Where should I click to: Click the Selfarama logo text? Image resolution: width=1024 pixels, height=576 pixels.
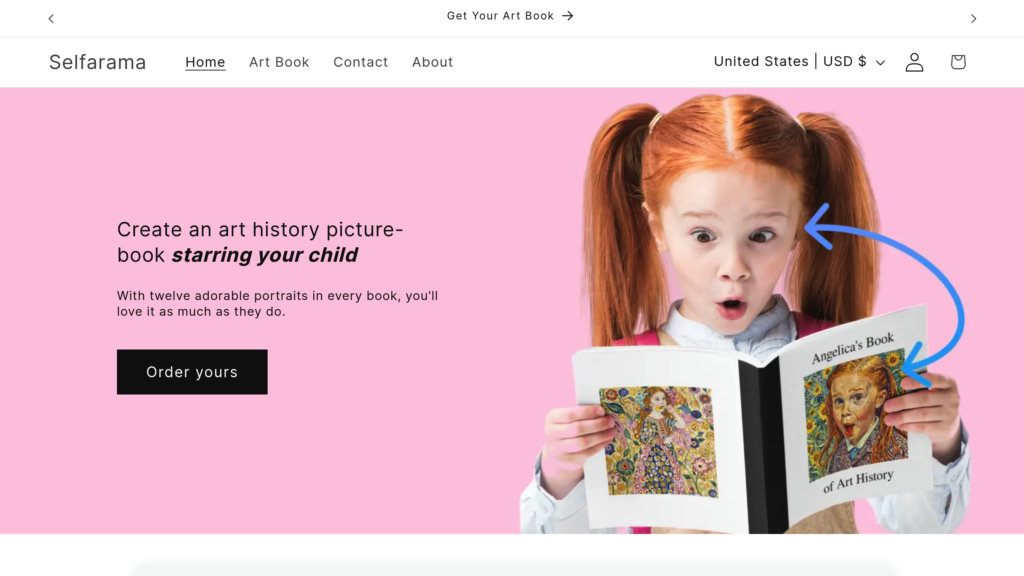(97, 62)
